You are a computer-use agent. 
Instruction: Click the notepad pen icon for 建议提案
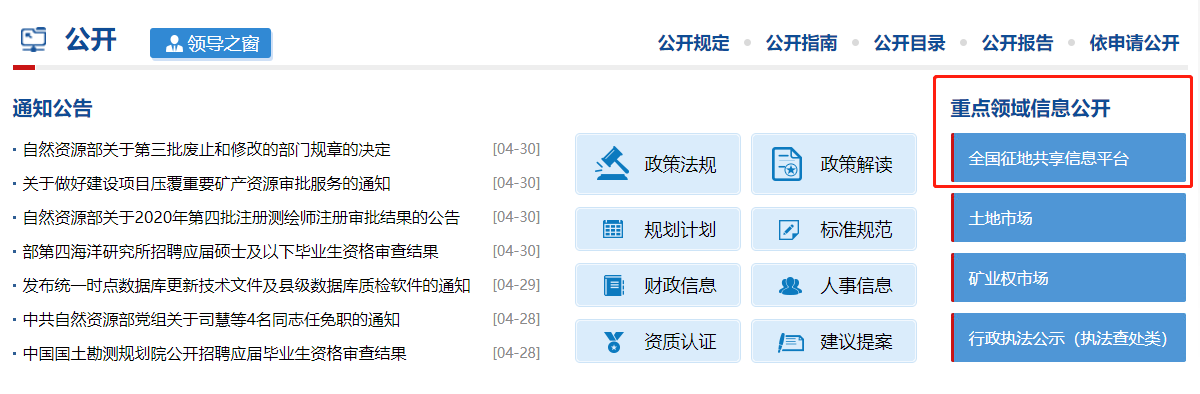791,342
